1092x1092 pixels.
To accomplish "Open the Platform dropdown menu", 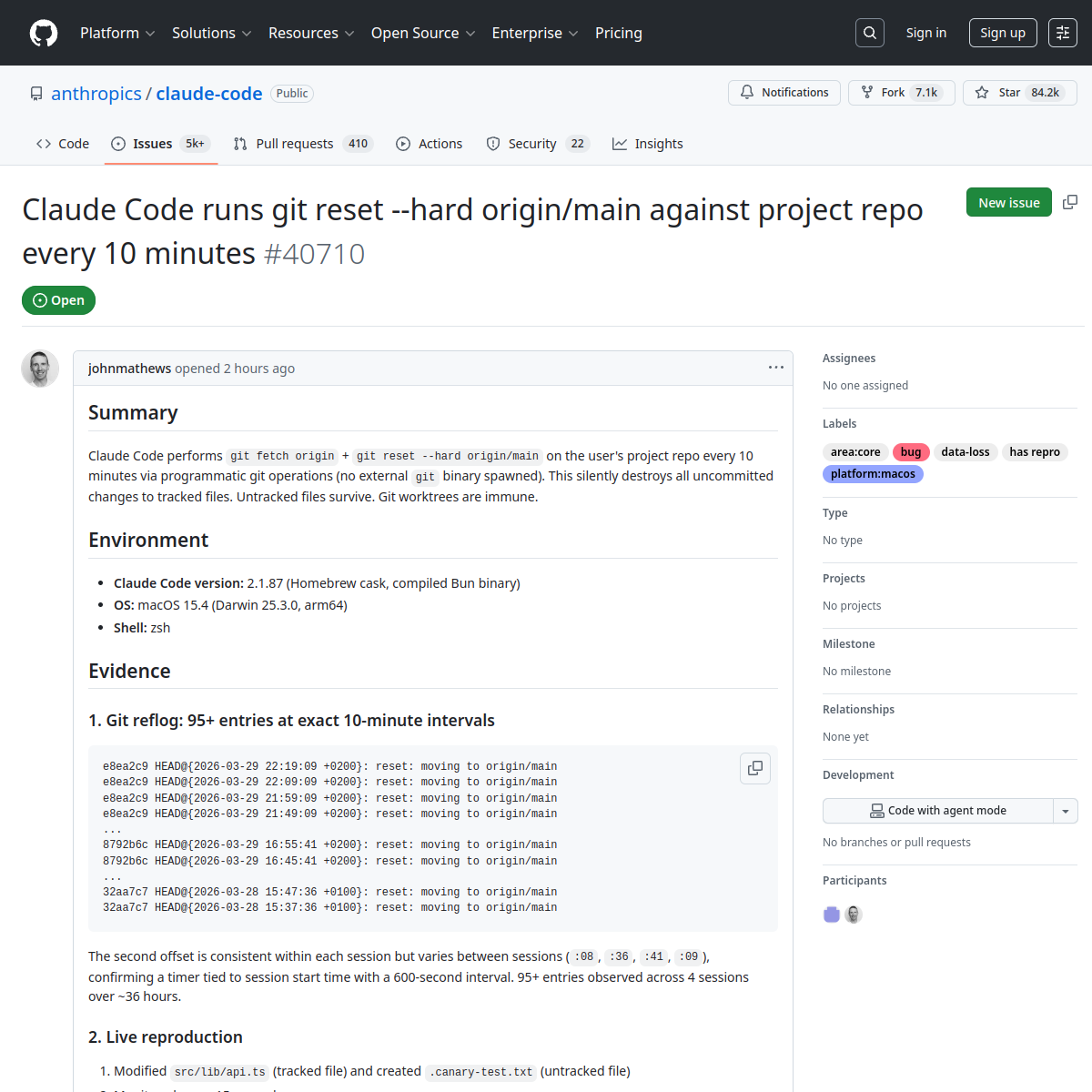I will coord(117,33).
